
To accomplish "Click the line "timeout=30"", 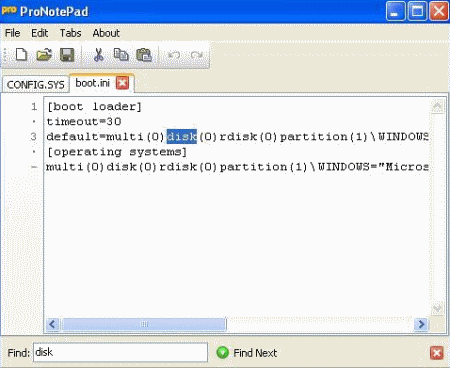I will coord(84,122).
